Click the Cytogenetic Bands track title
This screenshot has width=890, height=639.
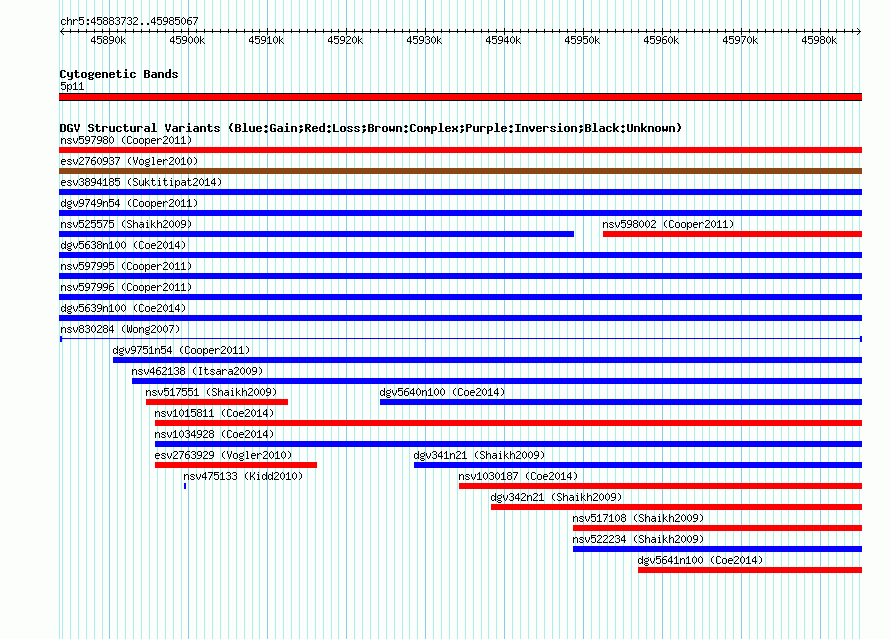pyautogui.click(x=119, y=74)
